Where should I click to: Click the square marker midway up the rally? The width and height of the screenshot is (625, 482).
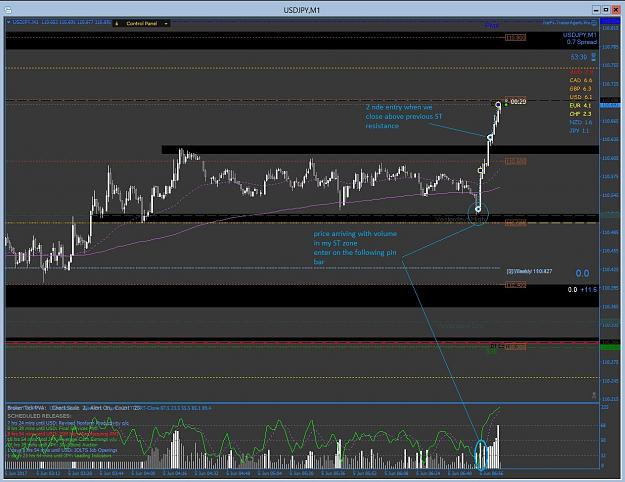pyautogui.click(x=480, y=171)
